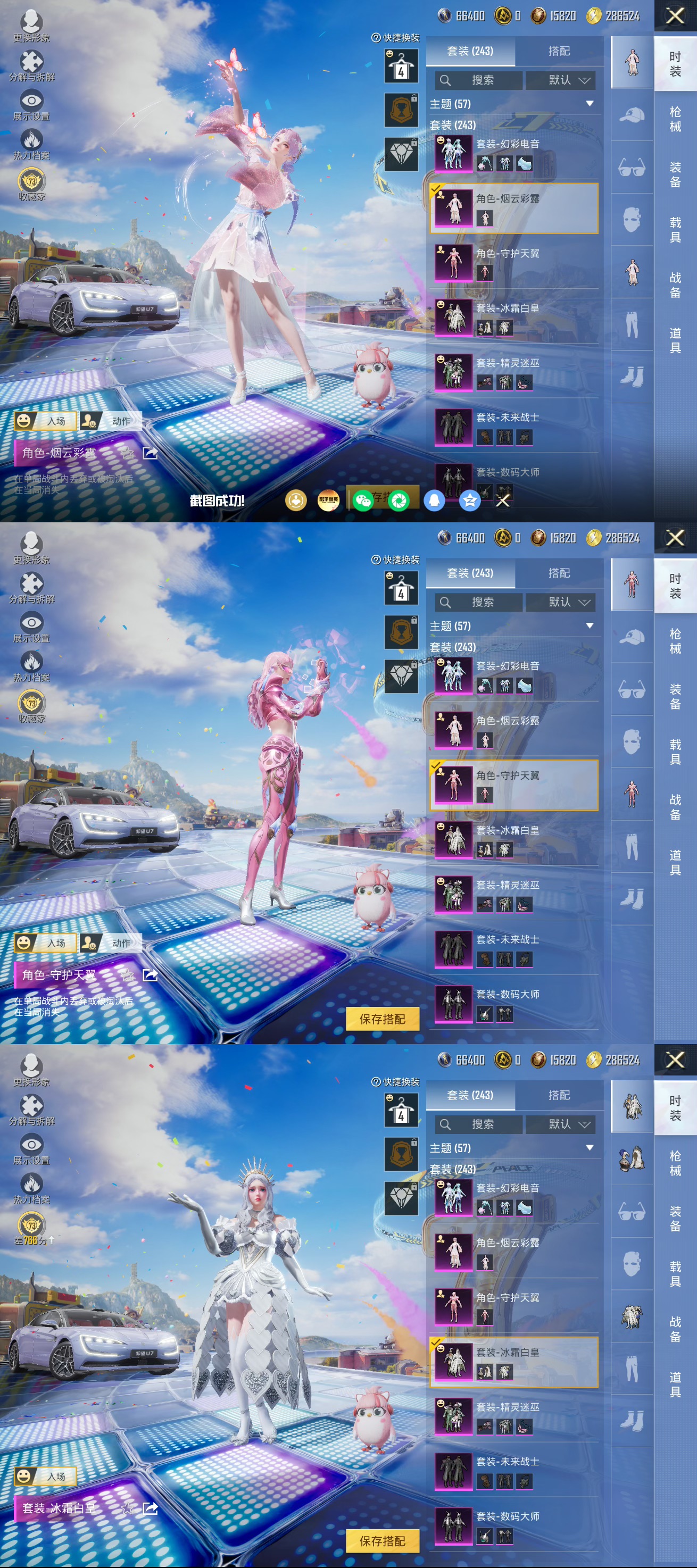Share screenshot to WeChat
Screen dimensions: 697x1568
(x=363, y=501)
